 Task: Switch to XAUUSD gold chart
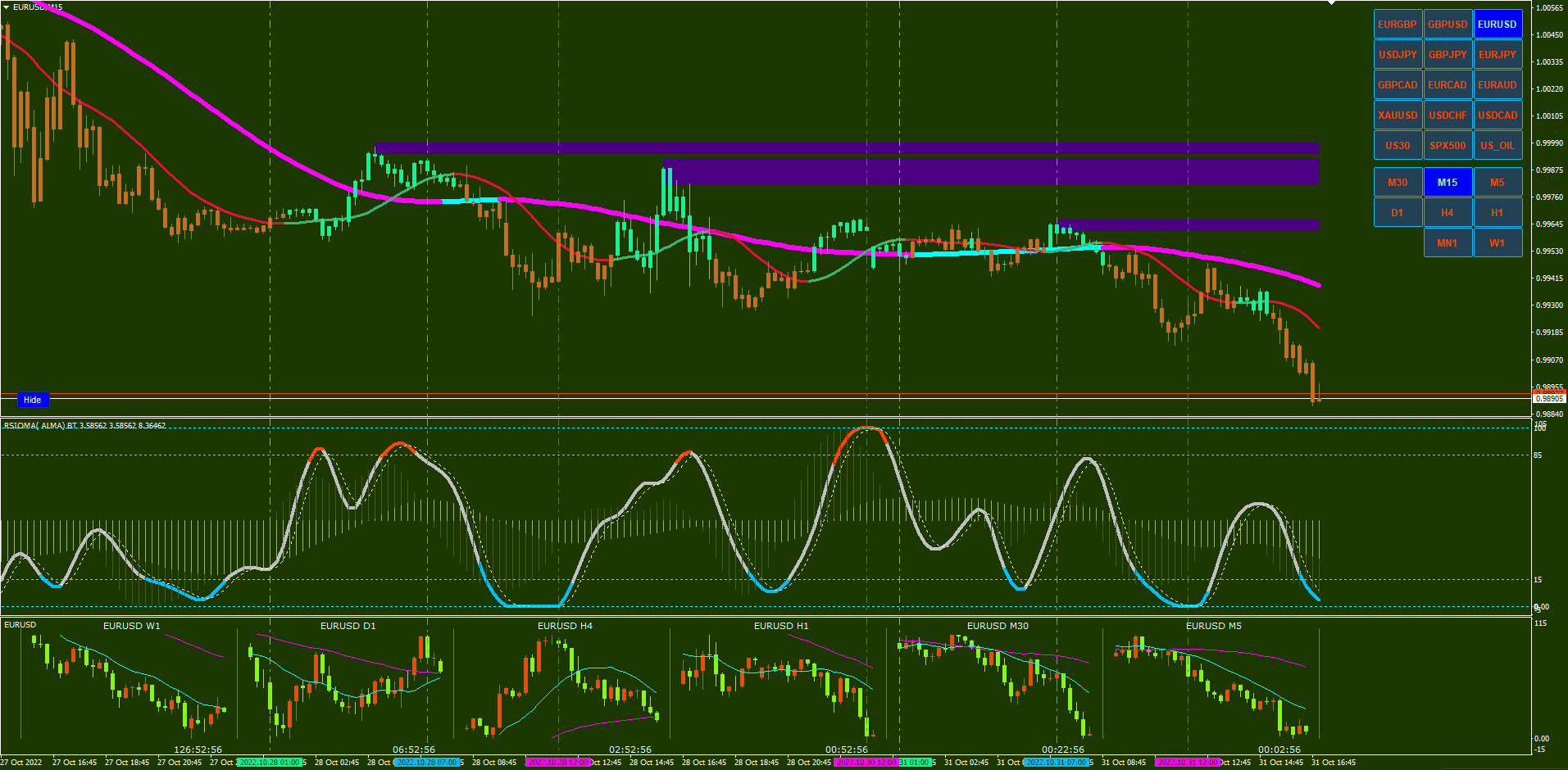pos(1398,115)
